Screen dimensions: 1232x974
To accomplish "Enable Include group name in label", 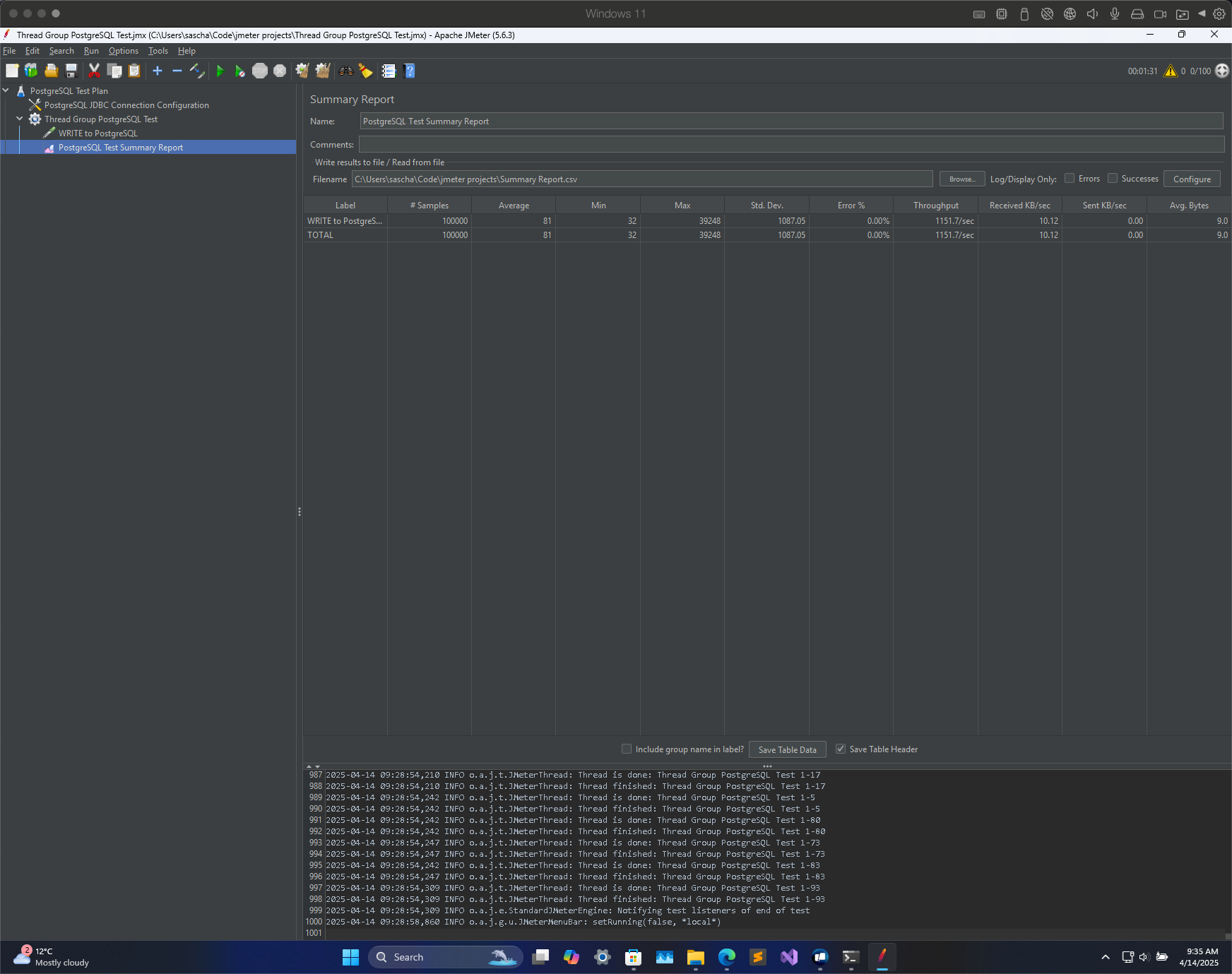I will (627, 749).
